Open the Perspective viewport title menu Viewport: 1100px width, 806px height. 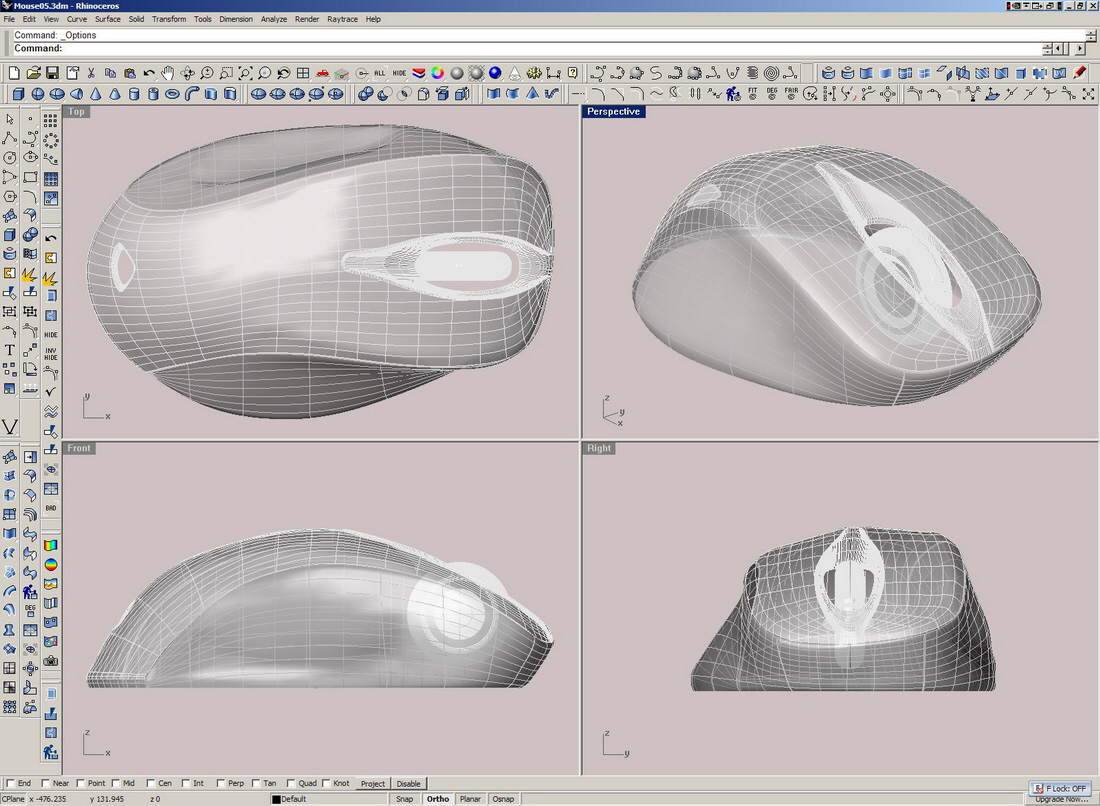tap(613, 112)
